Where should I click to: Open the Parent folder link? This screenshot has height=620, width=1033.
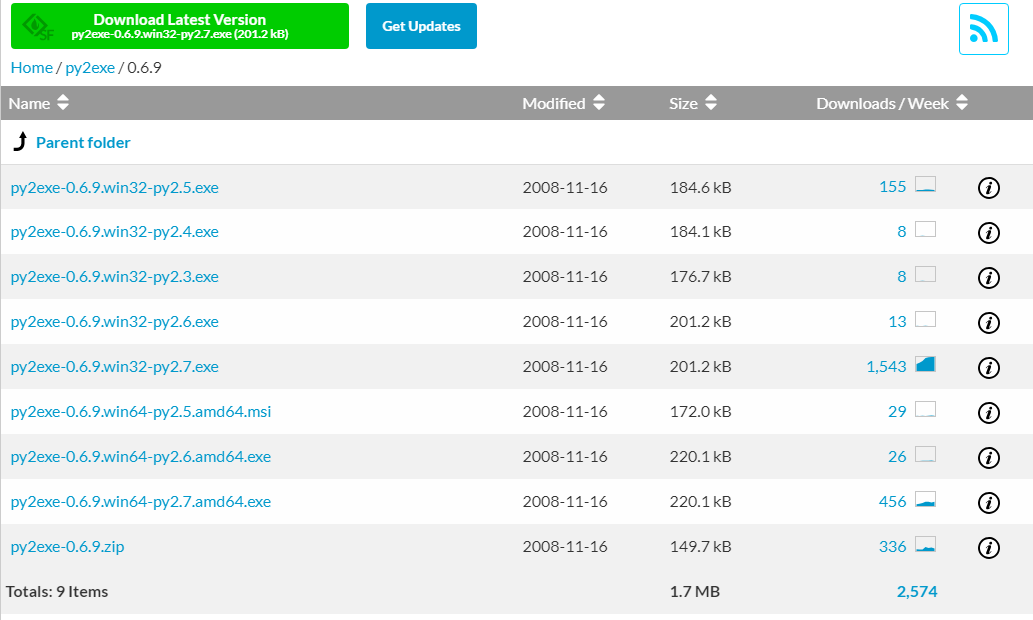point(83,142)
